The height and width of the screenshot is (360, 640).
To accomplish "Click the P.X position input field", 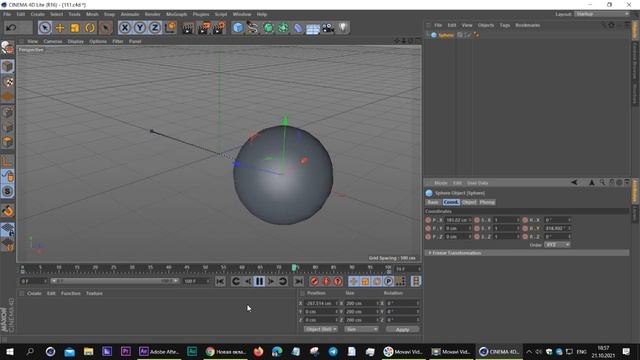I will [458, 220].
